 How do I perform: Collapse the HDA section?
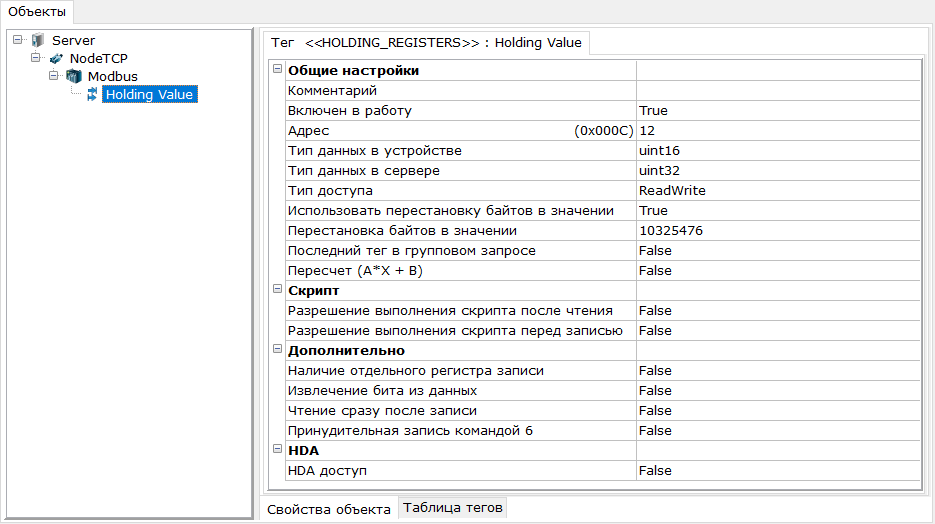[x=277, y=449]
